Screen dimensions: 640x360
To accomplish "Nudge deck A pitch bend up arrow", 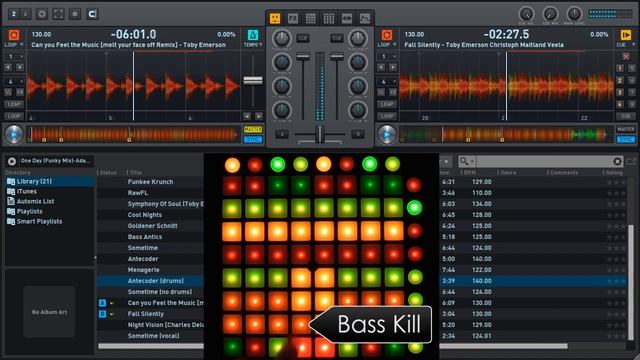I will coord(258,117).
